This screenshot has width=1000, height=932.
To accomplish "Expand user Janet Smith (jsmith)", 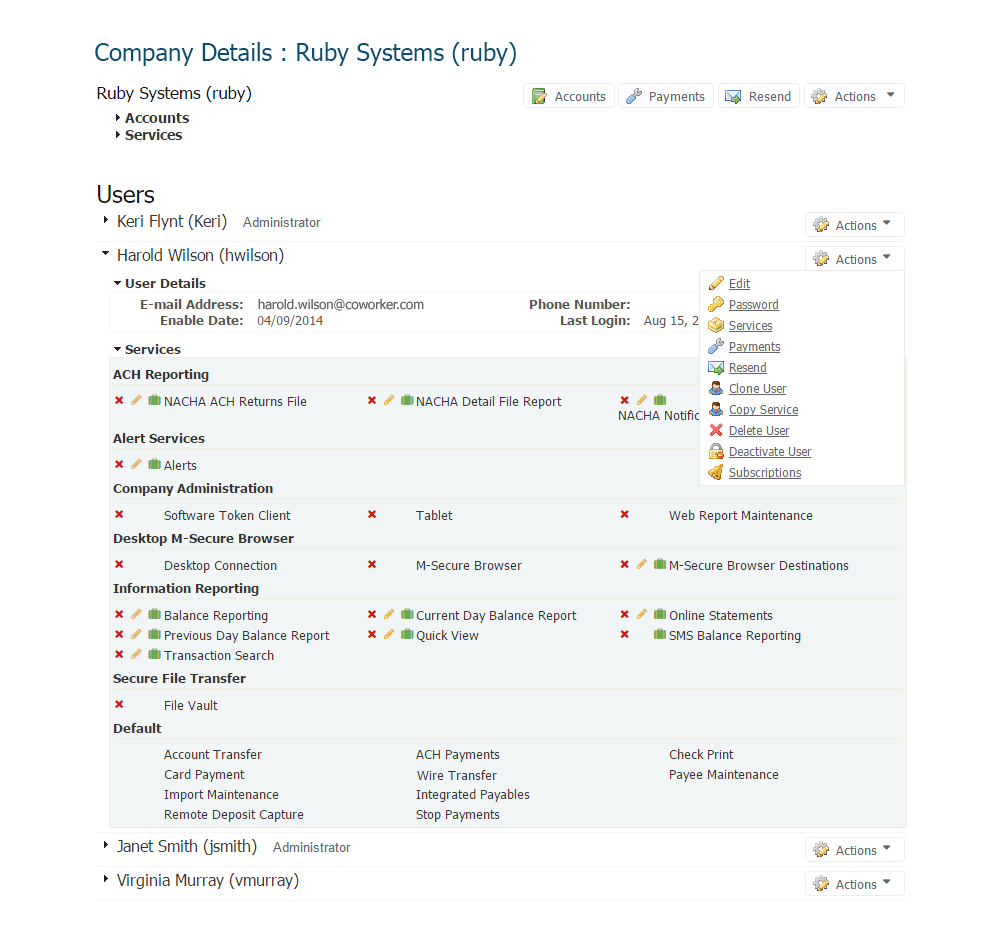I will tap(106, 845).
